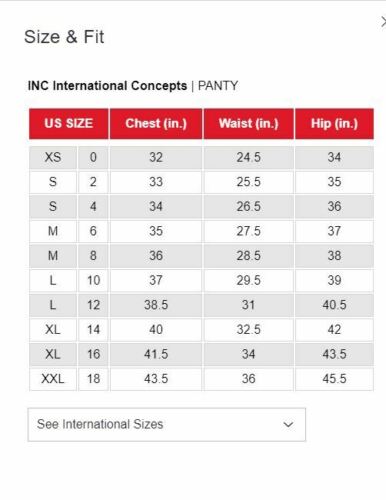Click the Hip (in.) column header
Image resolution: width=386 pixels, height=500 pixels.
click(x=334, y=124)
